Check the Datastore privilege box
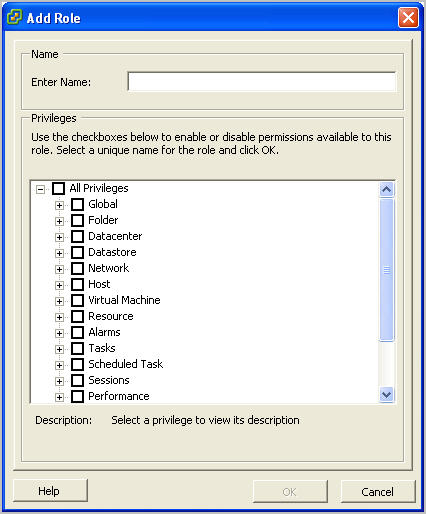 pyautogui.click(x=77, y=252)
